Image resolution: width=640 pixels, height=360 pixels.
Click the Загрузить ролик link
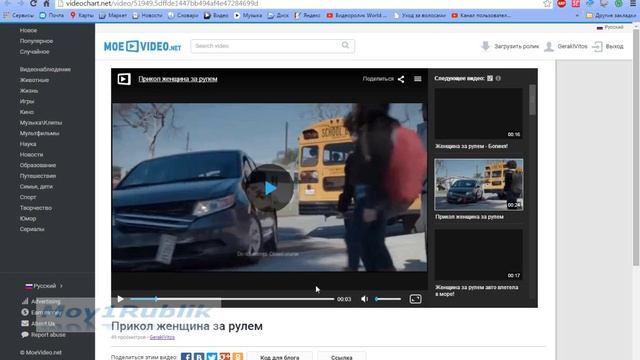click(516, 47)
